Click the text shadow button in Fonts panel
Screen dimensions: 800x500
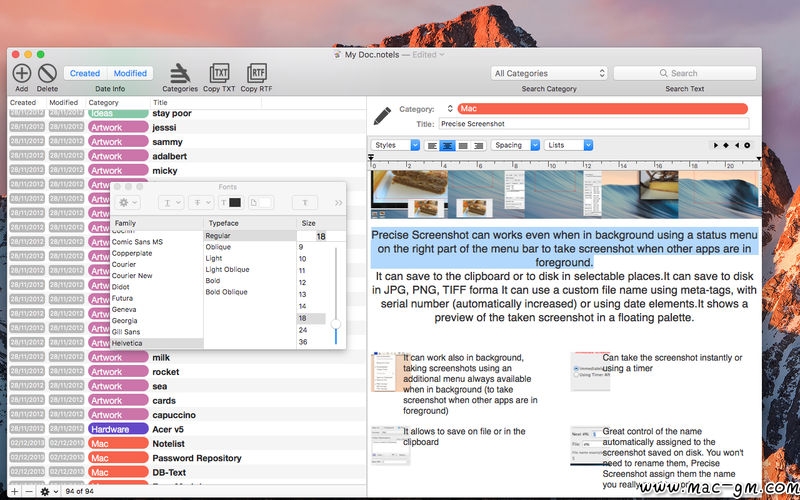(x=305, y=203)
